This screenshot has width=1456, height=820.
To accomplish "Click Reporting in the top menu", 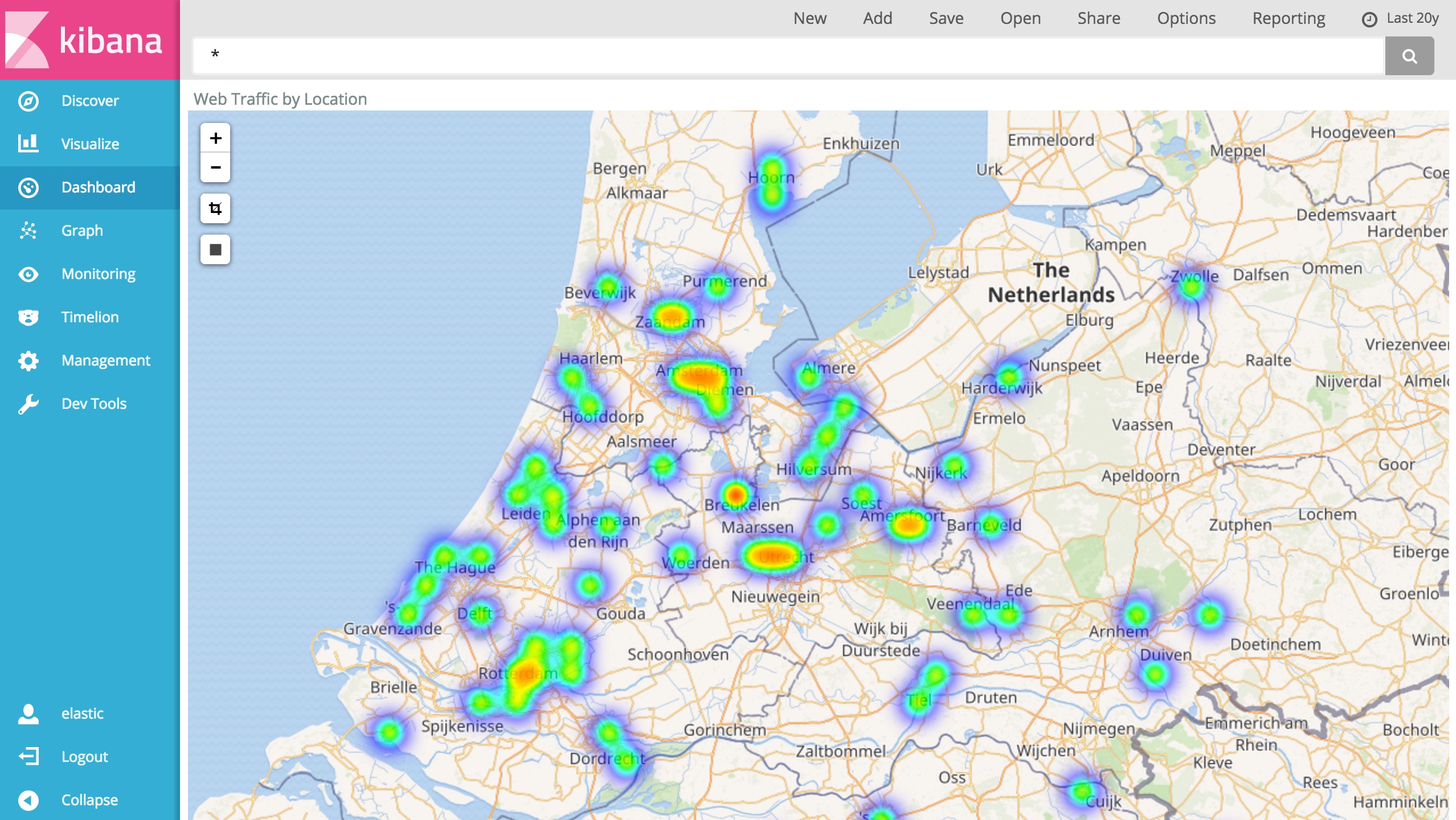I will 1289,19.
